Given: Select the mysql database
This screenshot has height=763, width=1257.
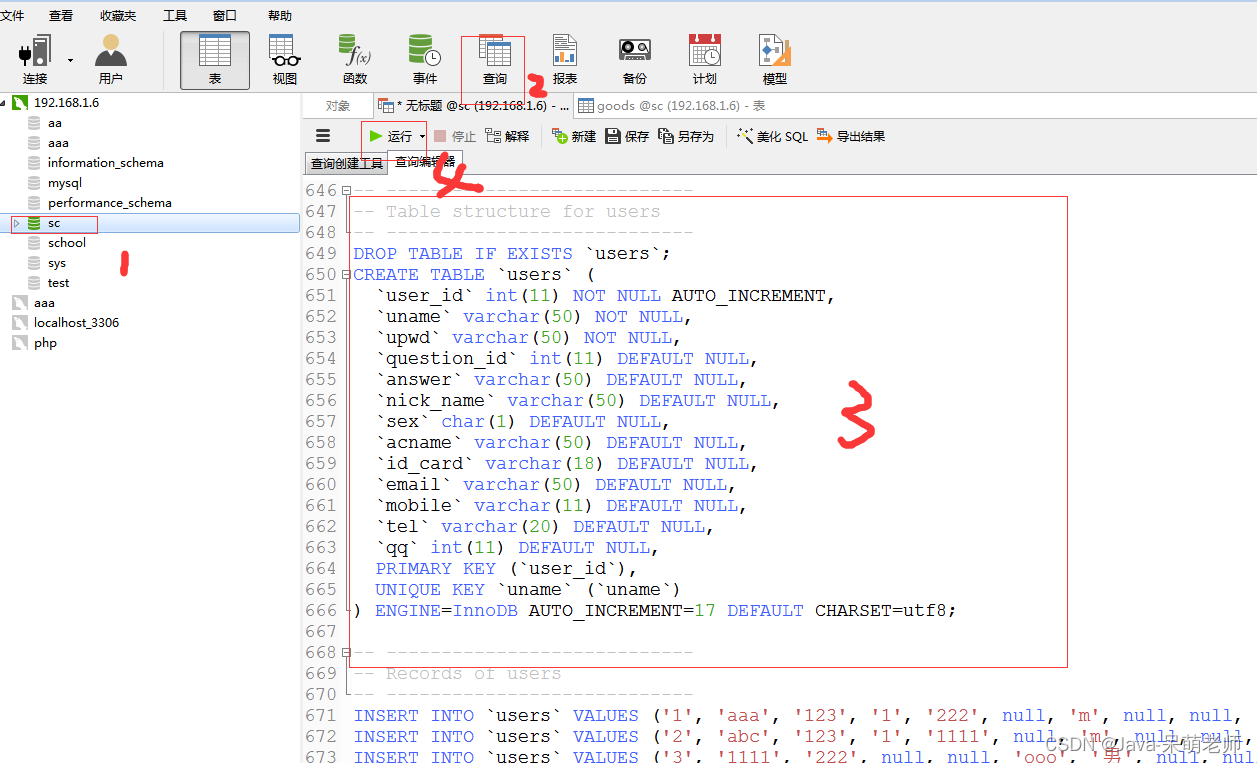Looking at the screenshot, I should (x=64, y=183).
